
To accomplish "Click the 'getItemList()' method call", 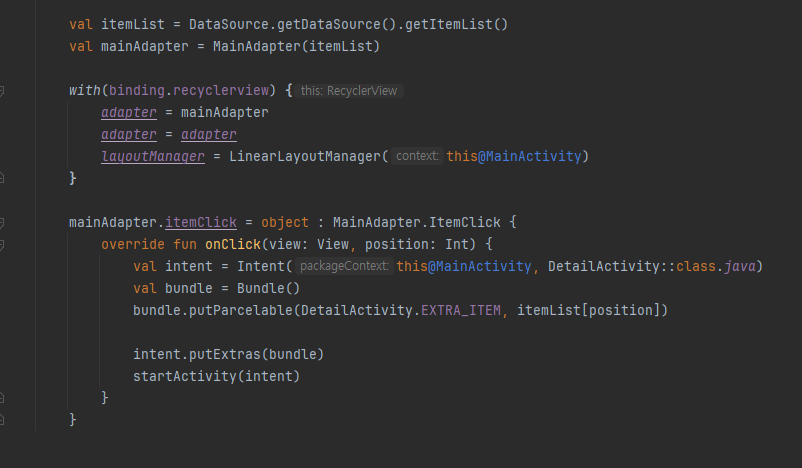I will 456,25.
